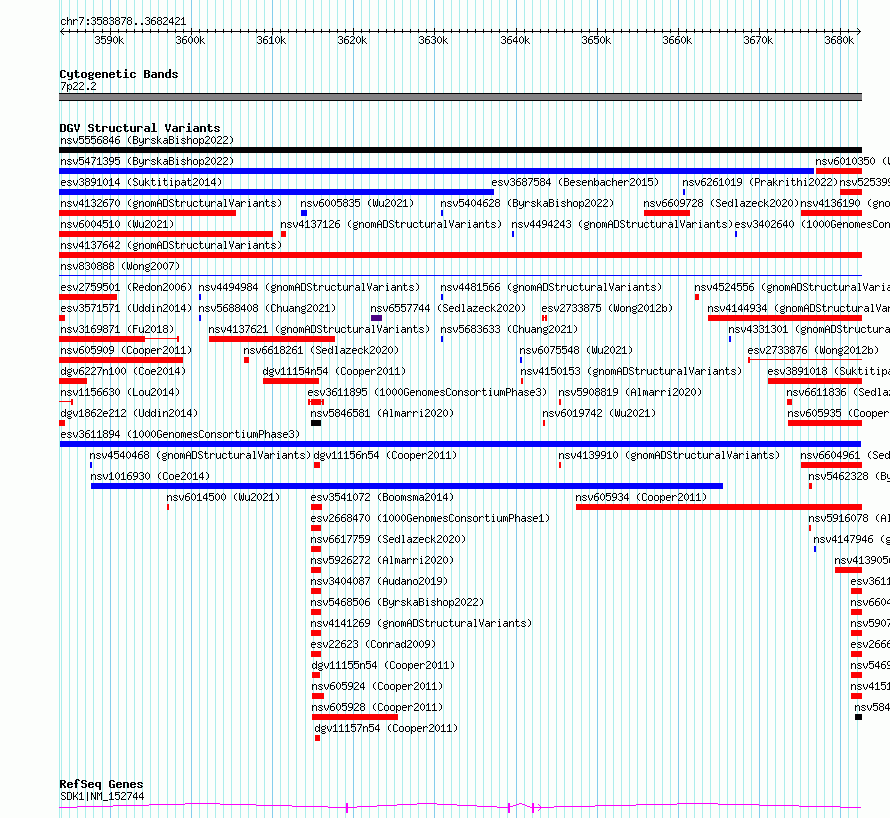The width and height of the screenshot is (890, 818).
Task: Click esv2668470 1000GenomesConsortiumPhase1 label
Action: [x=430, y=518]
